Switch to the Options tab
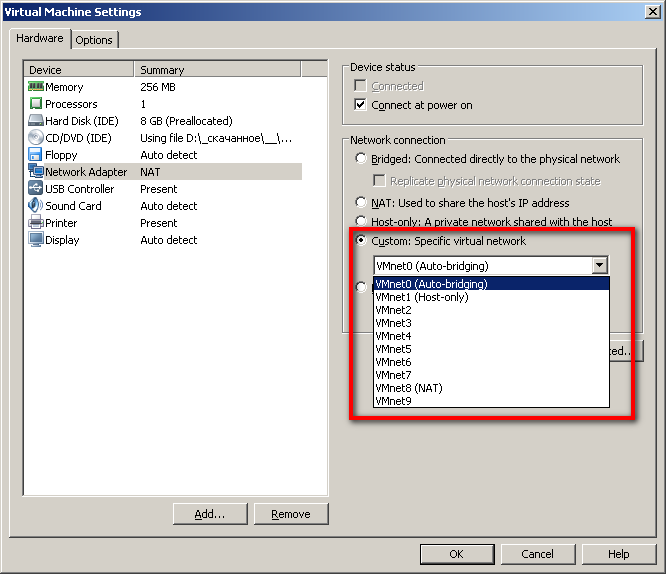The width and height of the screenshot is (666, 574). (x=94, y=40)
